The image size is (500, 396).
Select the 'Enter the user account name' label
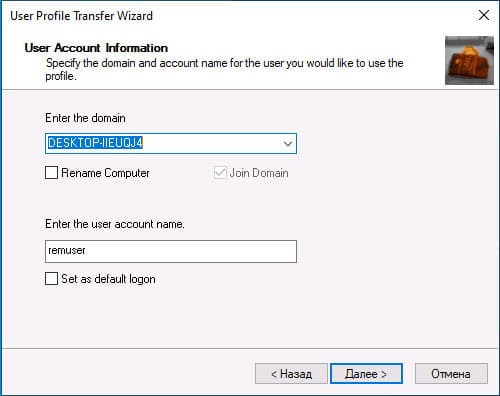tap(115, 224)
